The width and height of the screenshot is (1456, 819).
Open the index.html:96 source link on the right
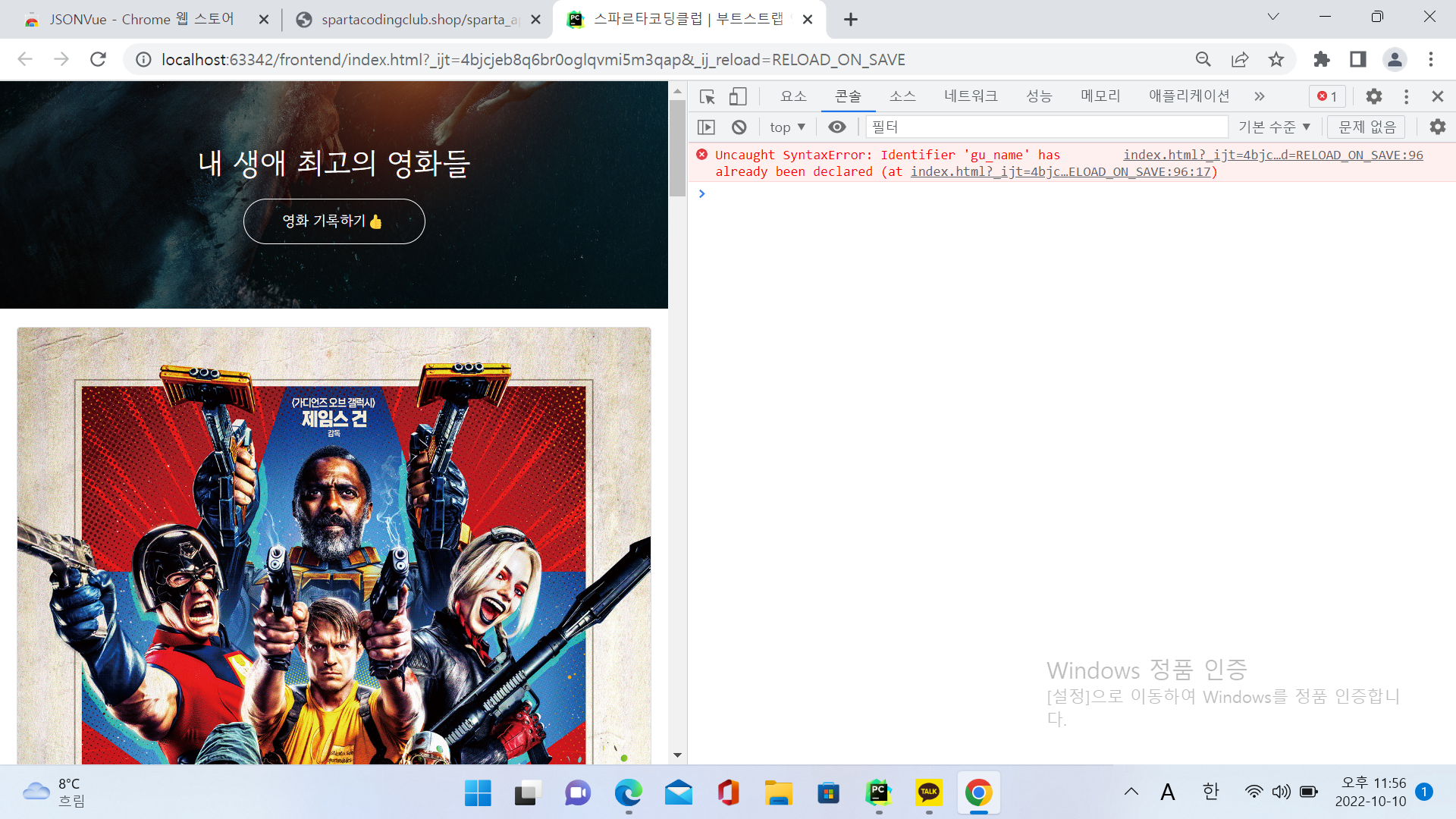[1273, 155]
